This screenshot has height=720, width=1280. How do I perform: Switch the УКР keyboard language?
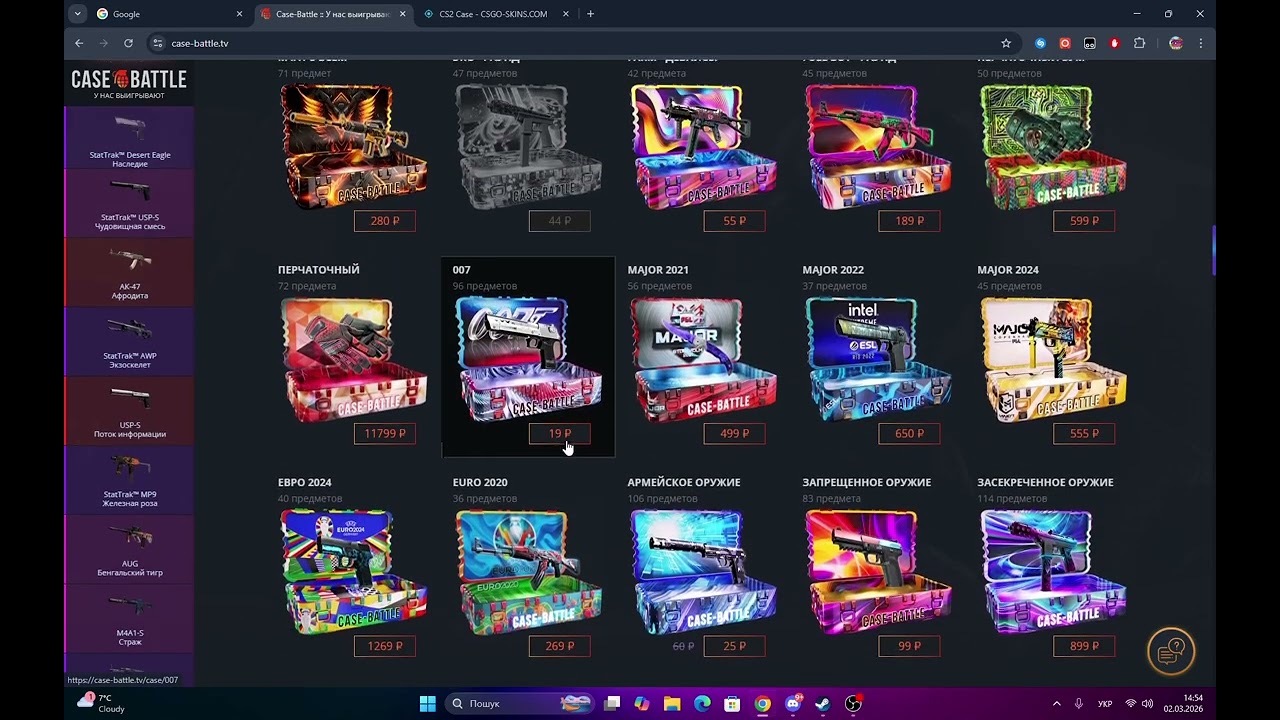click(1105, 704)
